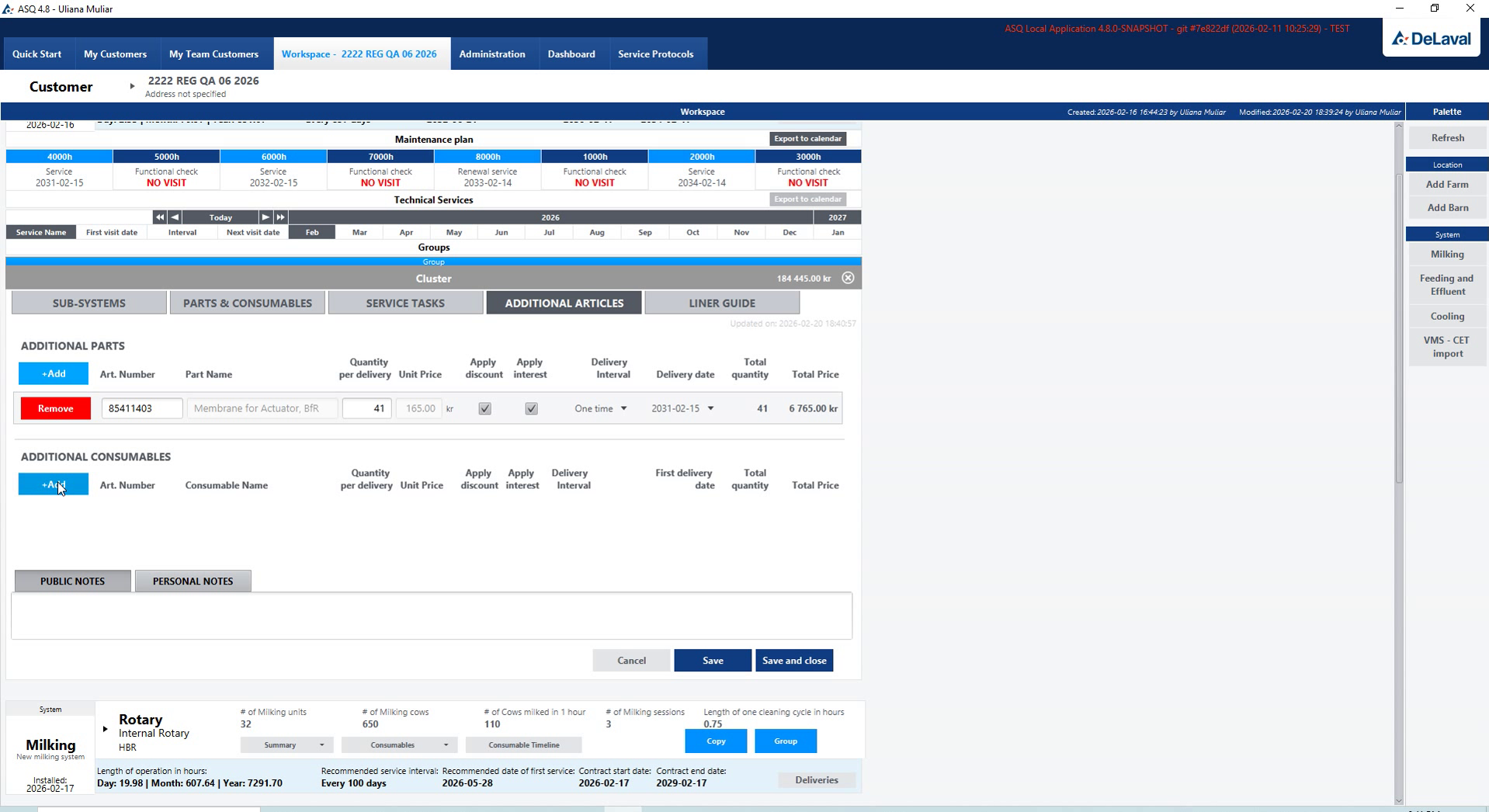Click Refresh in the Palette

pos(1447,138)
